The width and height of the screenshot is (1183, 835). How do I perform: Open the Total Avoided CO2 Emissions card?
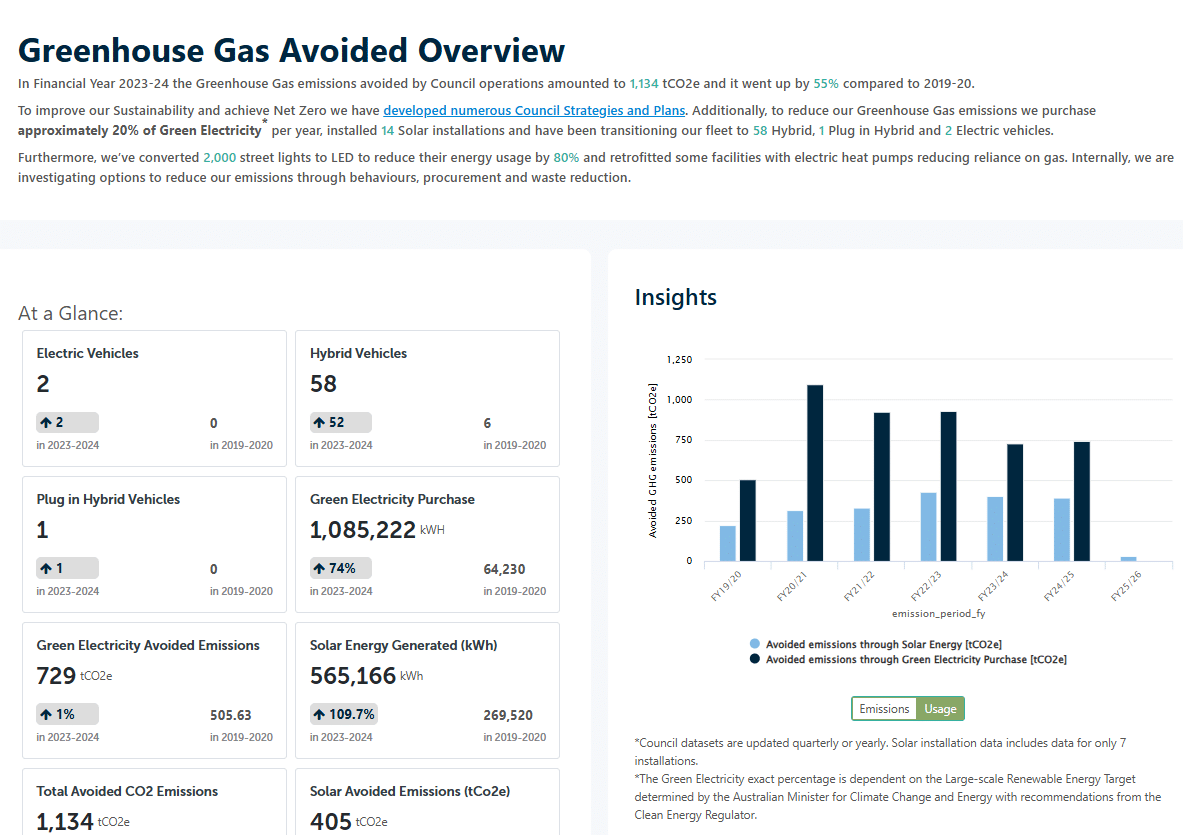(154, 802)
